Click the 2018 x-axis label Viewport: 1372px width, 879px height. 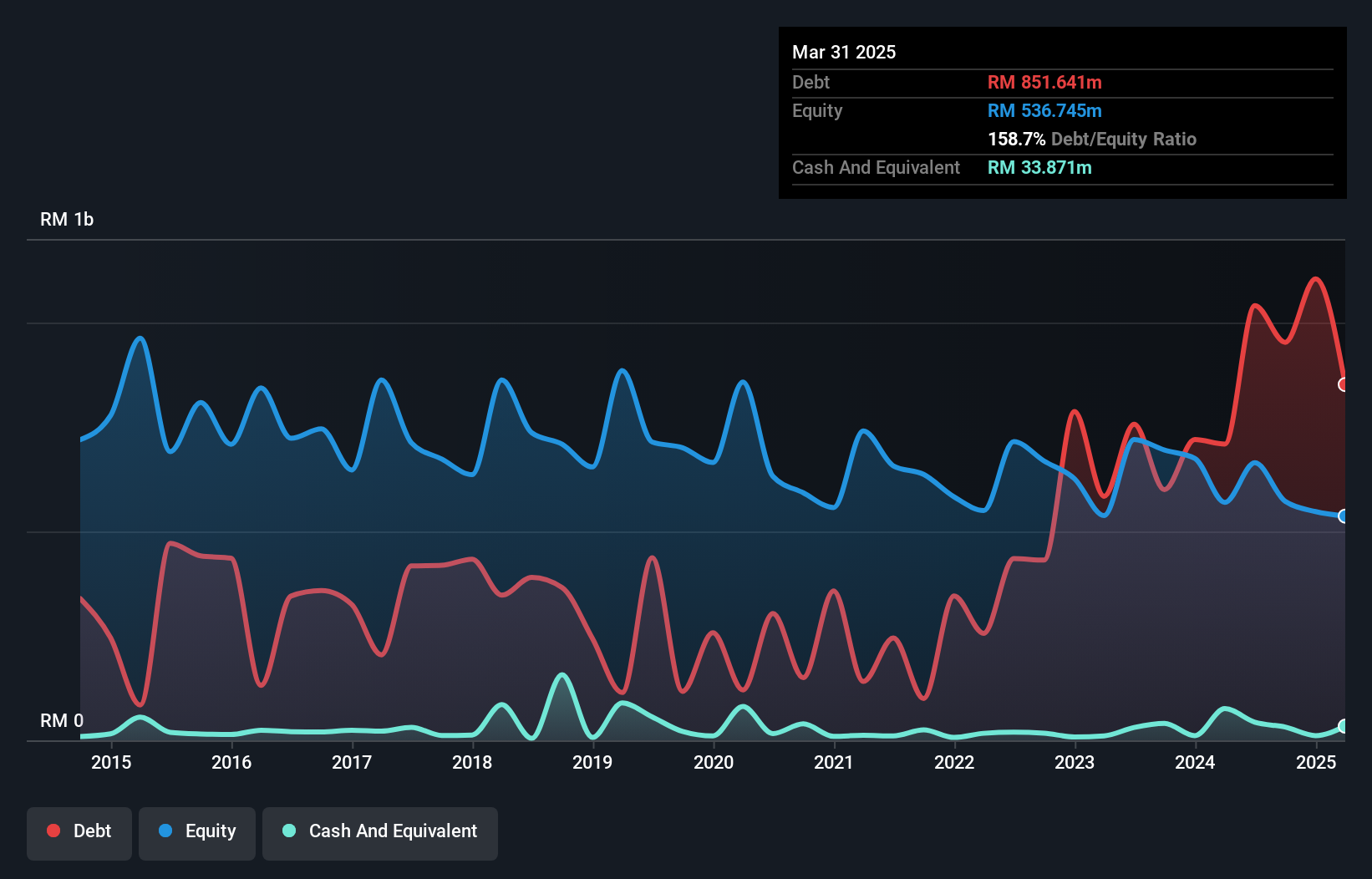tap(472, 762)
